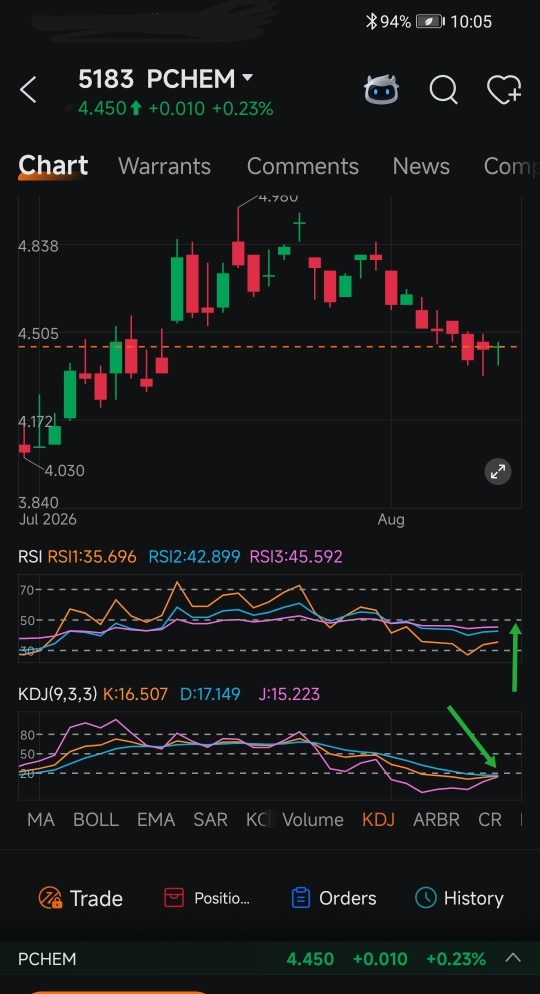Open search with the magnifier icon

tap(443, 89)
